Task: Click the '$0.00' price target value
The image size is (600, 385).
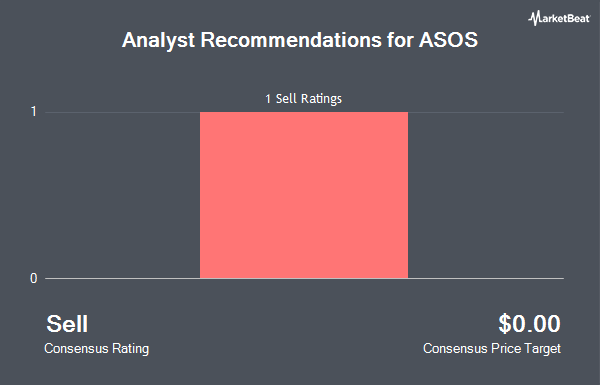Action: pyautogui.click(x=529, y=324)
